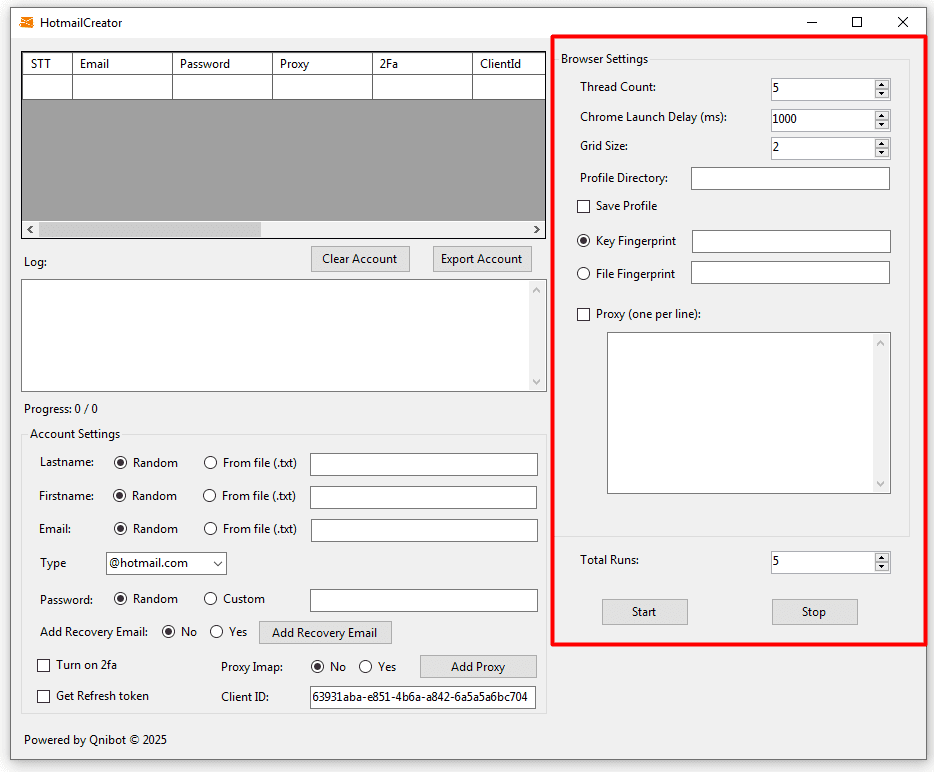Choose Random for Firstname
The image size is (934, 772).
coord(120,496)
